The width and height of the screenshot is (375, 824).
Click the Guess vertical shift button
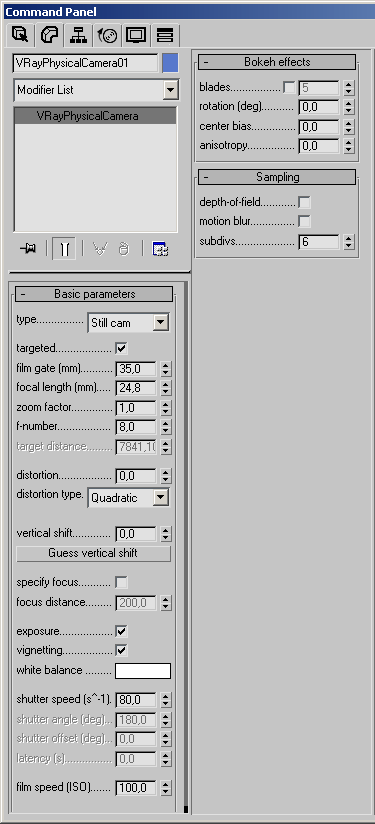pos(93,553)
